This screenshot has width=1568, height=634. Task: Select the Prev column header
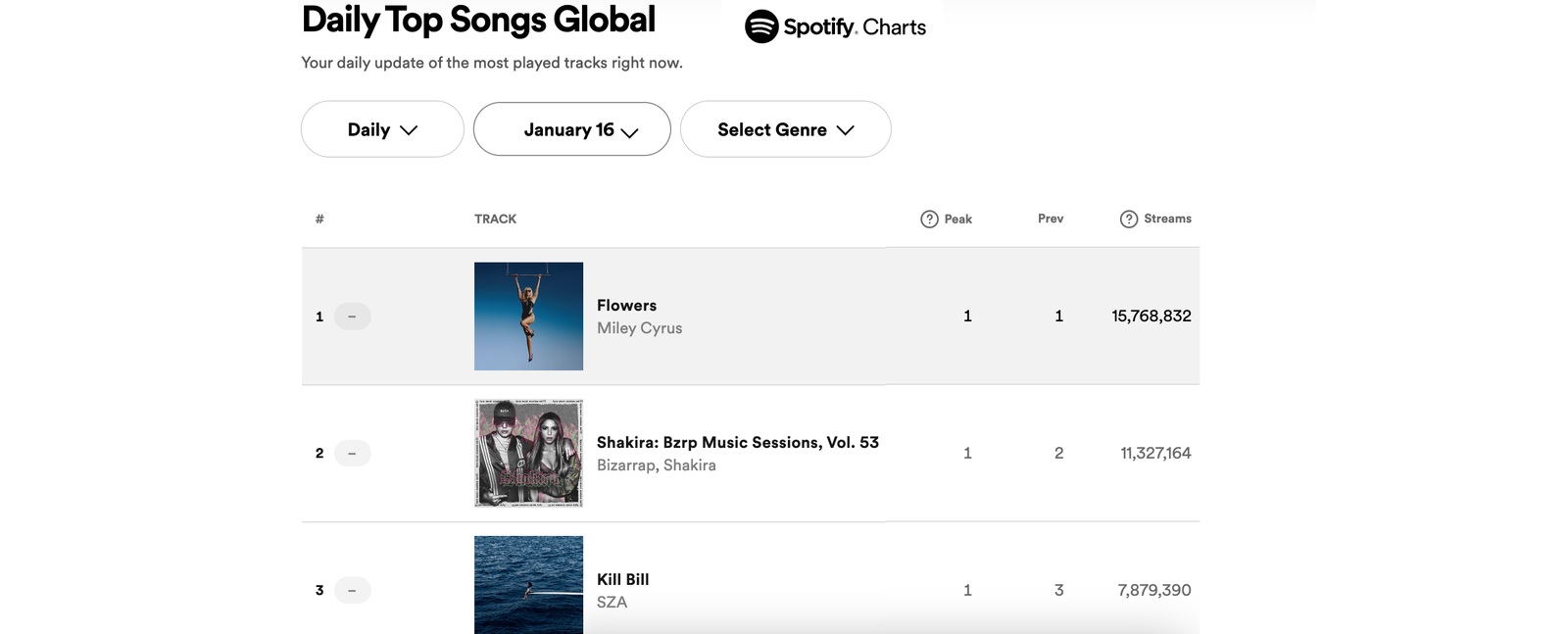click(x=1049, y=219)
